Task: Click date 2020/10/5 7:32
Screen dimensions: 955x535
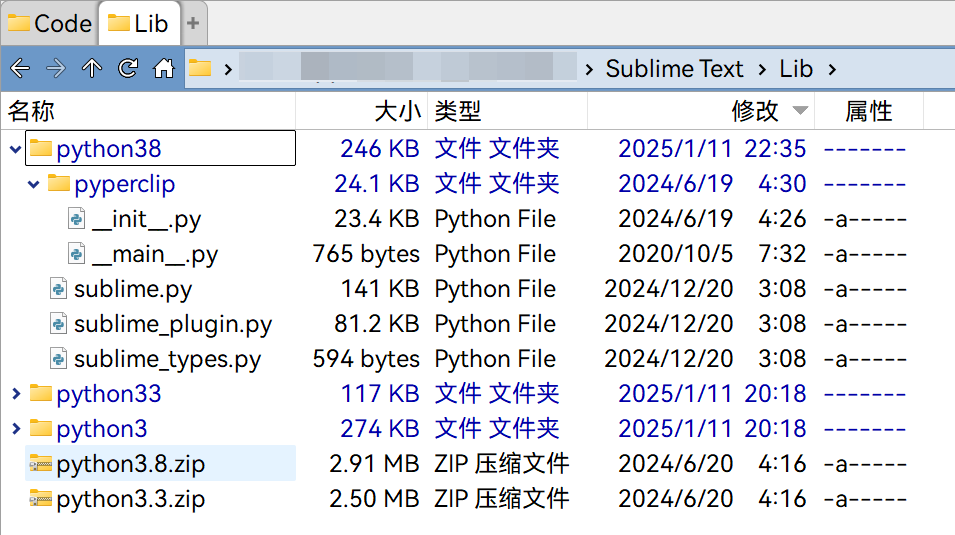Action: tap(712, 254)
